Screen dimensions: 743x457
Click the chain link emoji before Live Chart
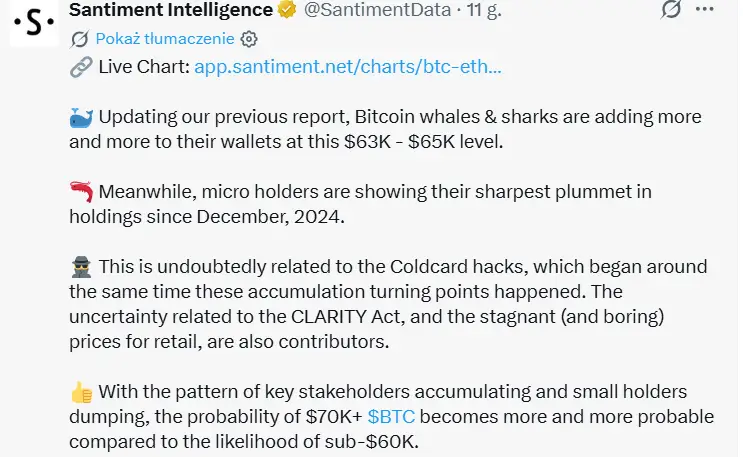[x=81, y=67]
